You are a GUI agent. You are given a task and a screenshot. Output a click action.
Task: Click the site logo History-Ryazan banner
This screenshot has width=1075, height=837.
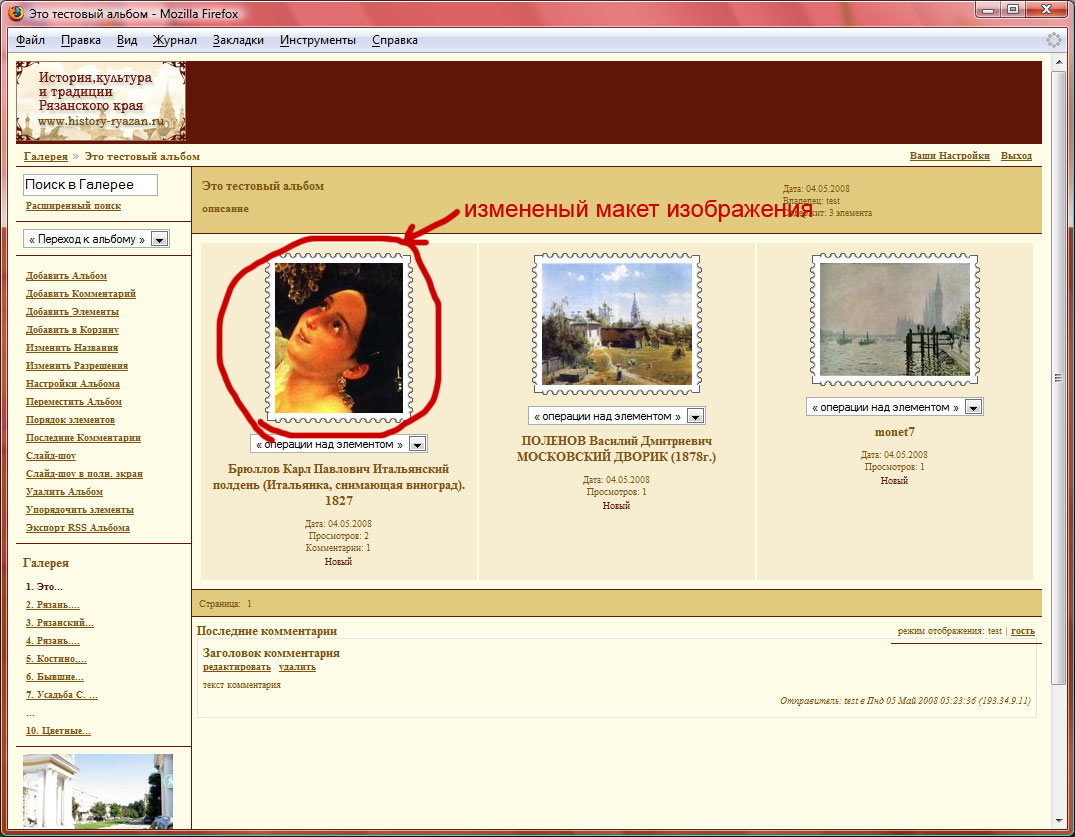click(x=101, y=101)
